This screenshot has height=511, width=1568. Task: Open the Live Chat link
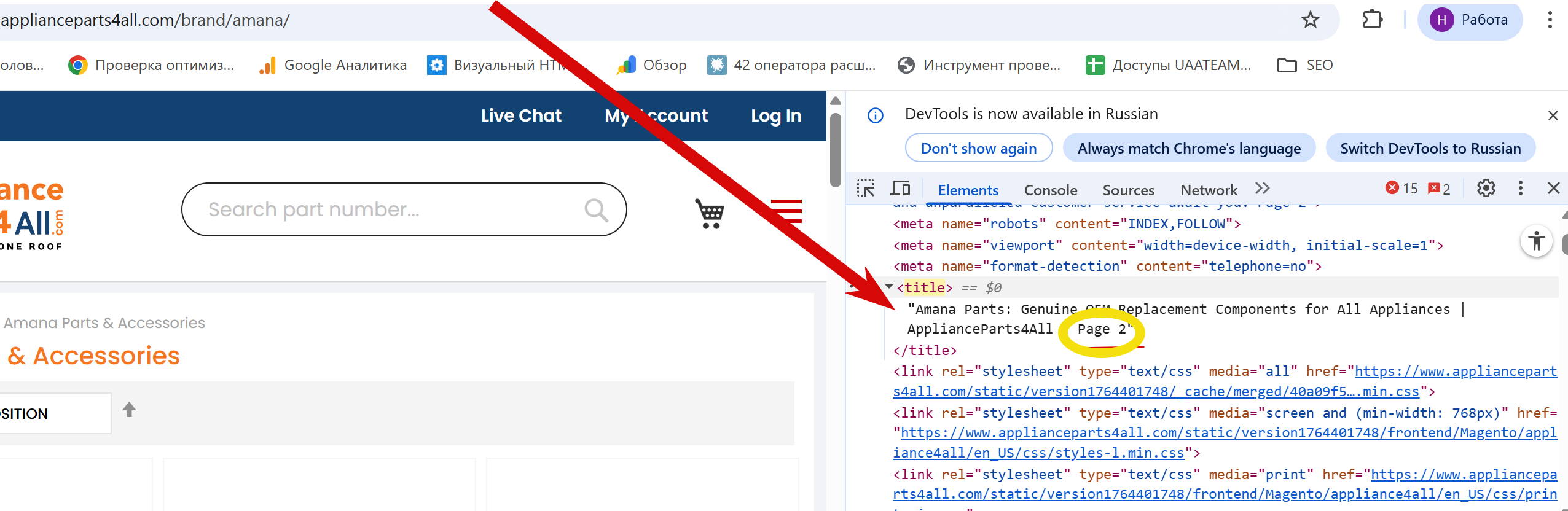coord(521,115)
